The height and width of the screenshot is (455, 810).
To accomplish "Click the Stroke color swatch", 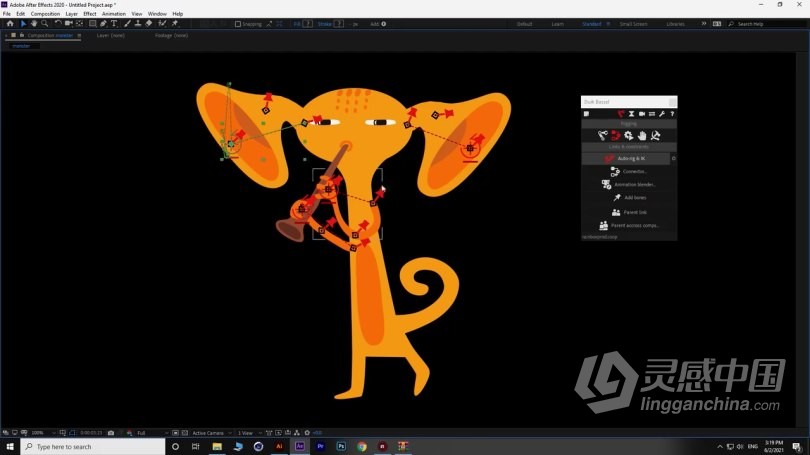I will click(x=338, y=24).
